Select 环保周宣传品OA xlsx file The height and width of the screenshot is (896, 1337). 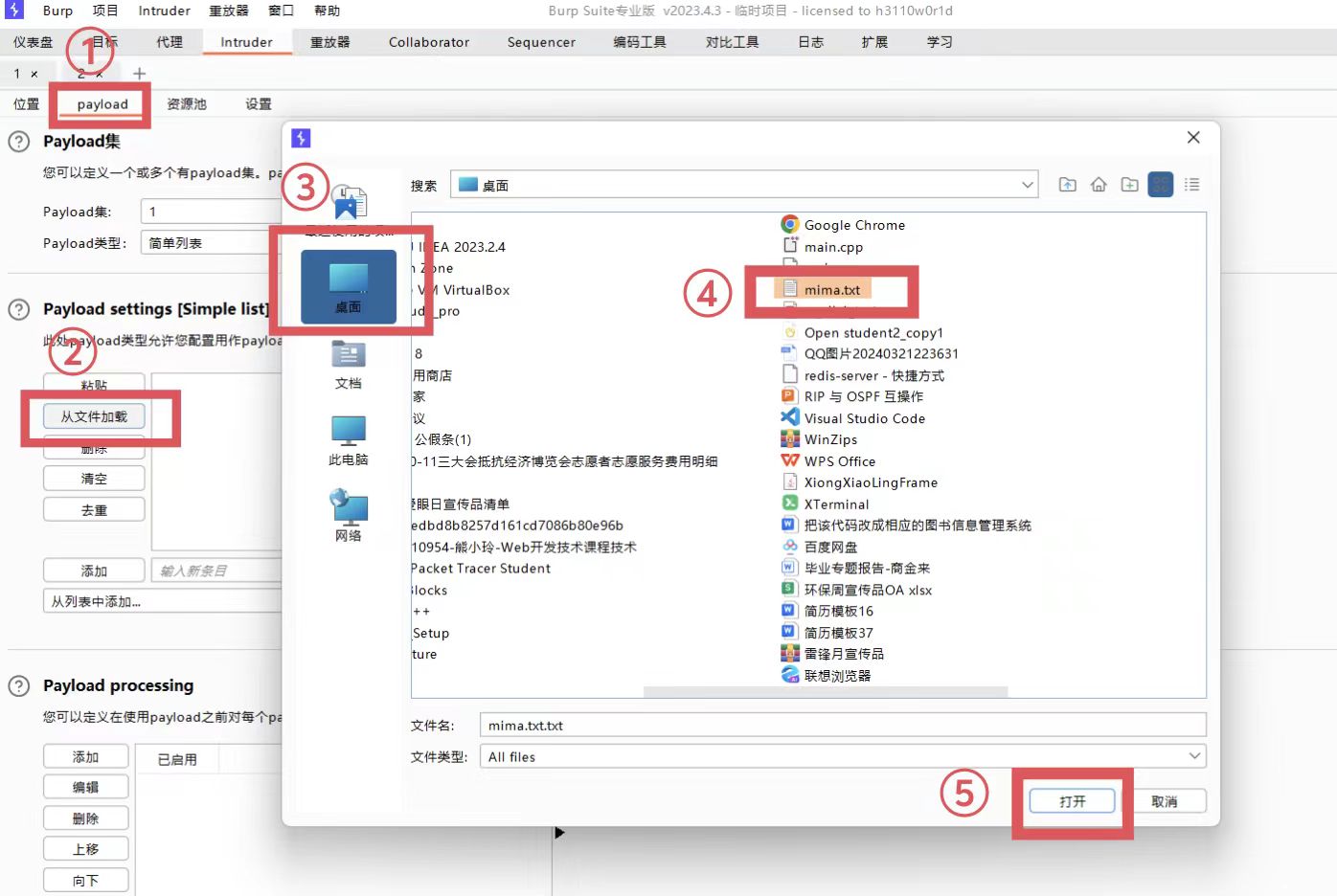tap(856, 590)
